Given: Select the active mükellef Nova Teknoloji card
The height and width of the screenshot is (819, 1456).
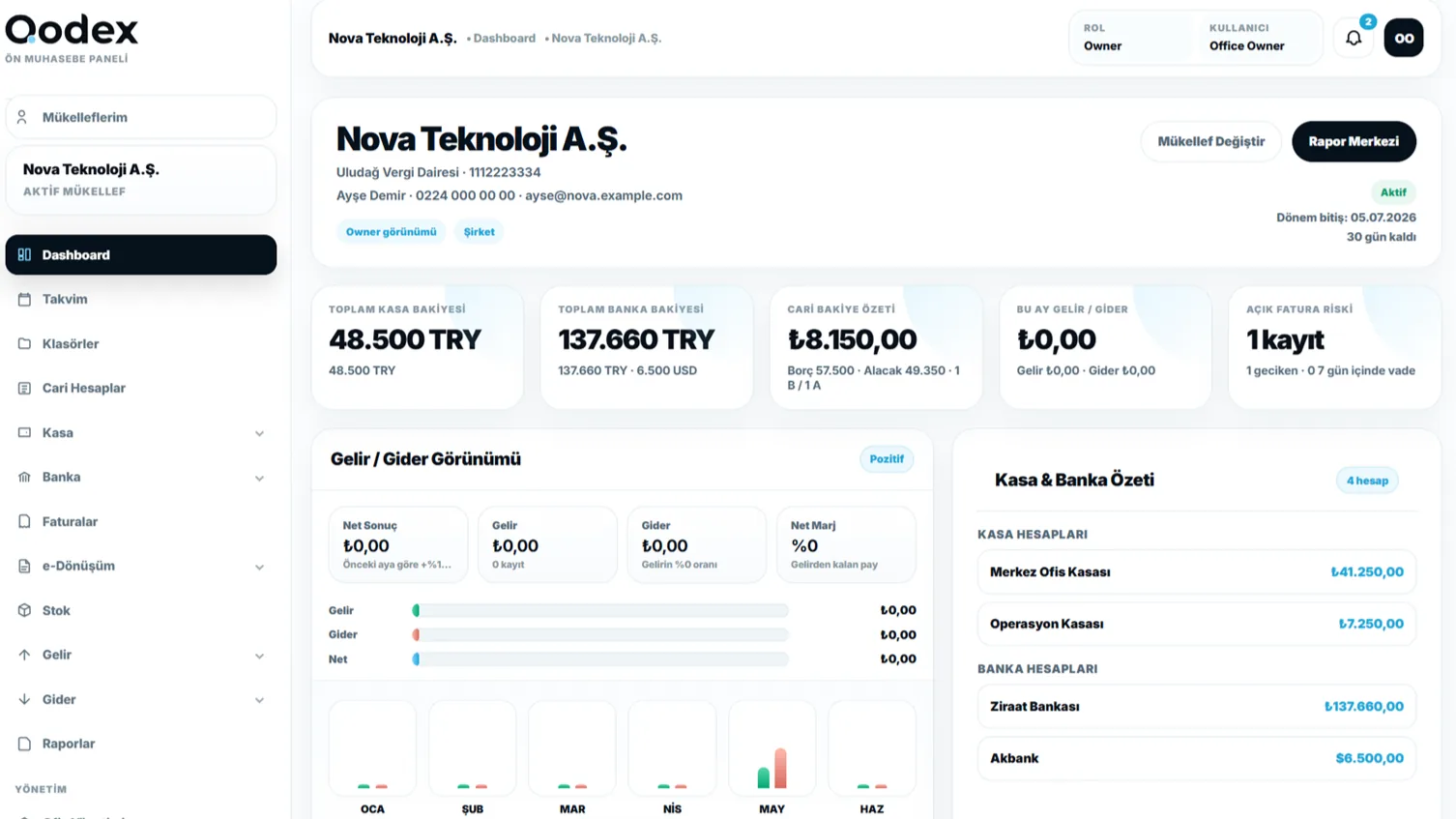Looking at the screenshot, I should point(141,180).
